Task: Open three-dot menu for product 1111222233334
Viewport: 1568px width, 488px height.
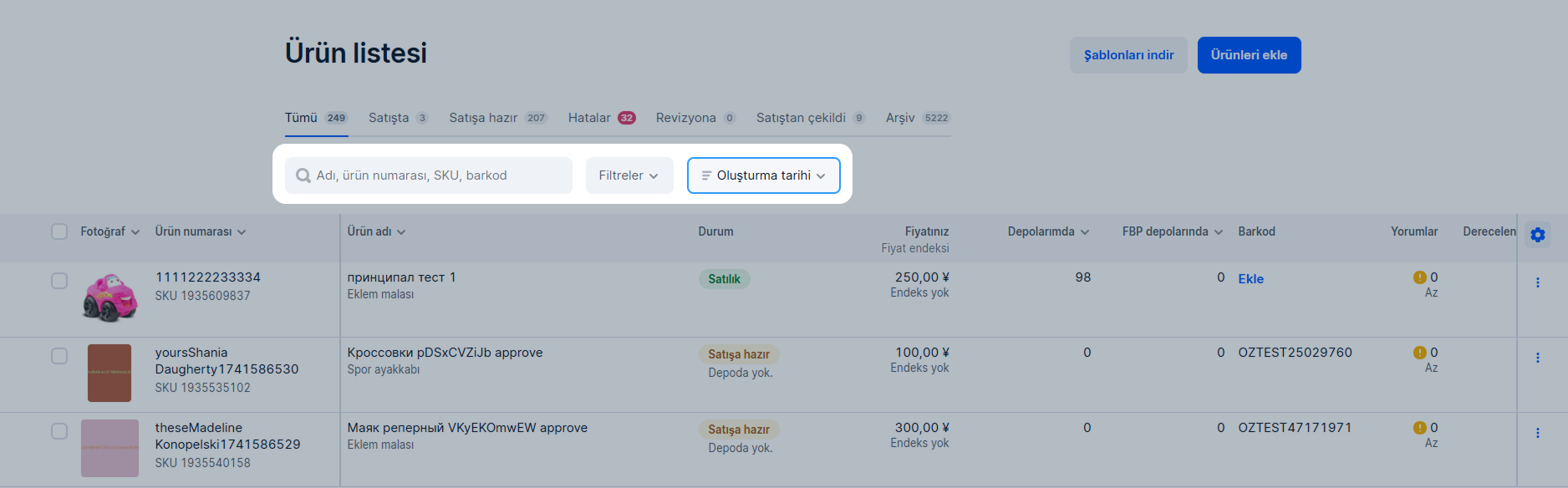Action: (1537, 282)
